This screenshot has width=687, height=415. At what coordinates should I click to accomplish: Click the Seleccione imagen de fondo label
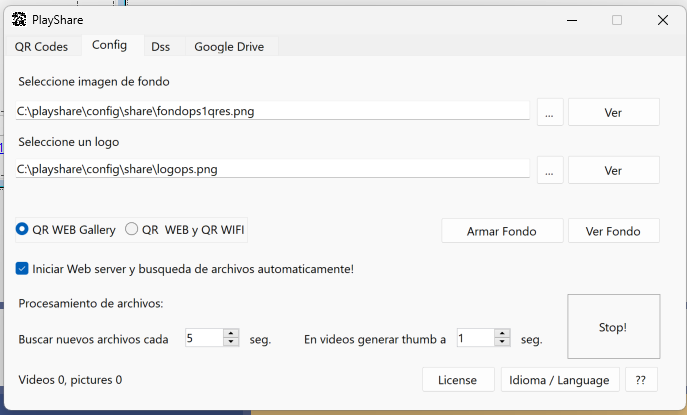[x=94, y=82]
